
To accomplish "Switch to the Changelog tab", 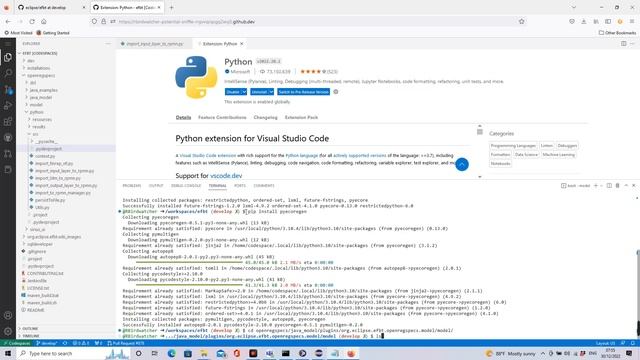I will (x=265, y=118).
